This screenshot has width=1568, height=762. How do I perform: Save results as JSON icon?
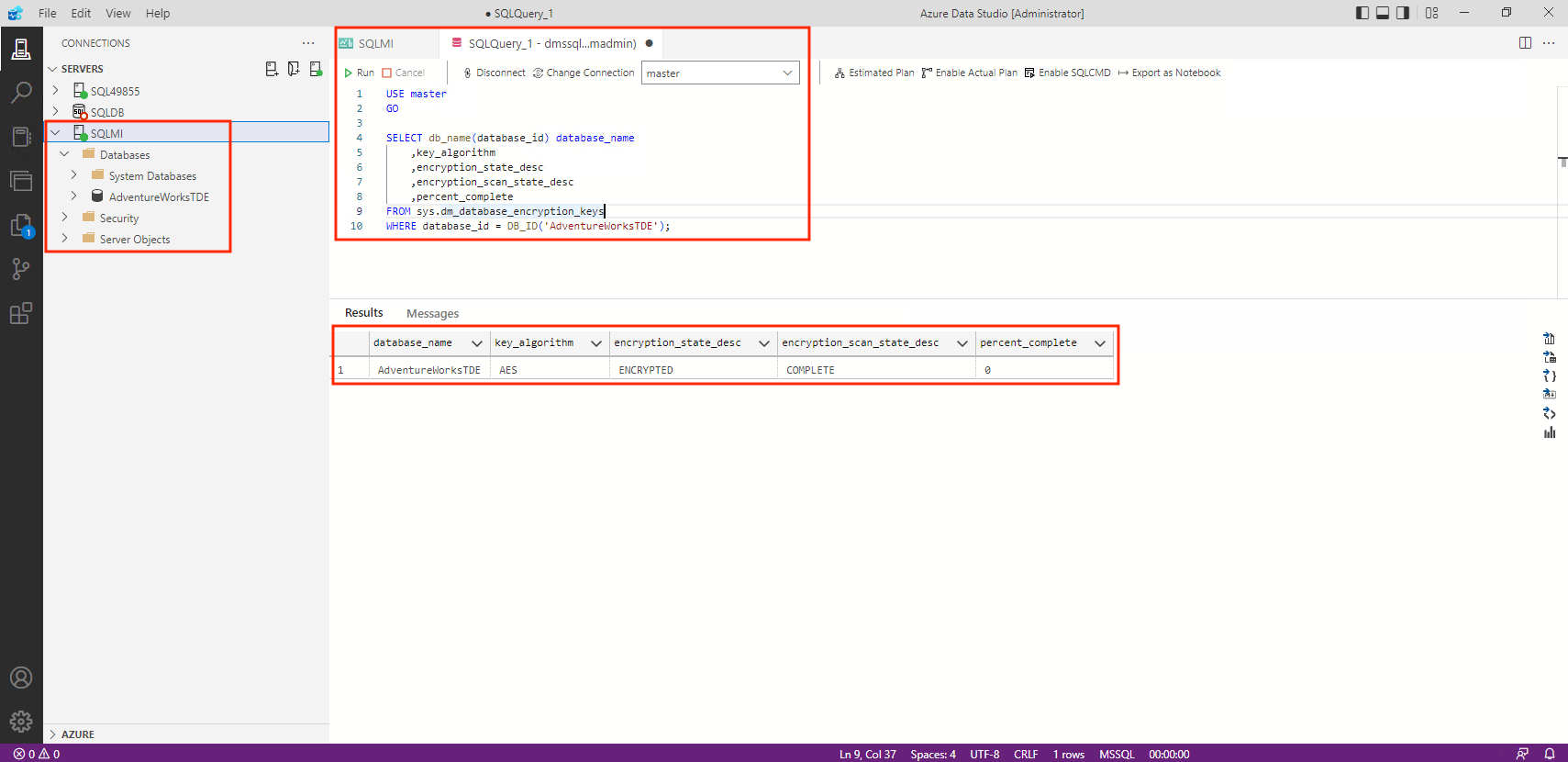point(1549,375)
